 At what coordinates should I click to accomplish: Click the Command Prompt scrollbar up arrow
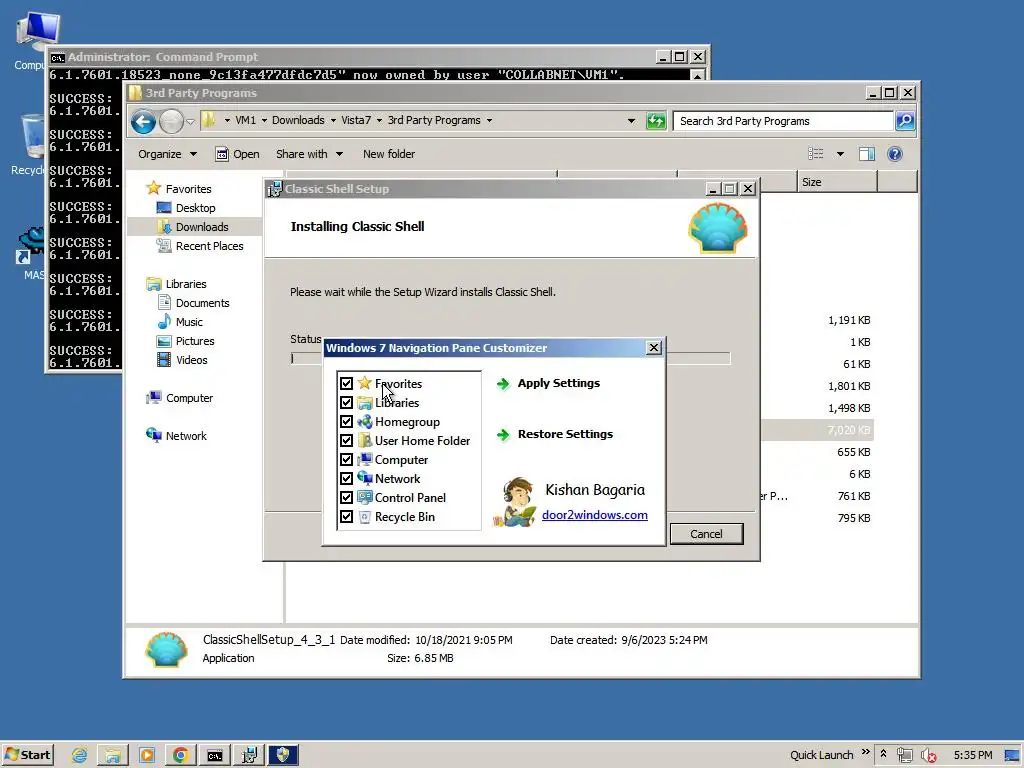[697, 75]
